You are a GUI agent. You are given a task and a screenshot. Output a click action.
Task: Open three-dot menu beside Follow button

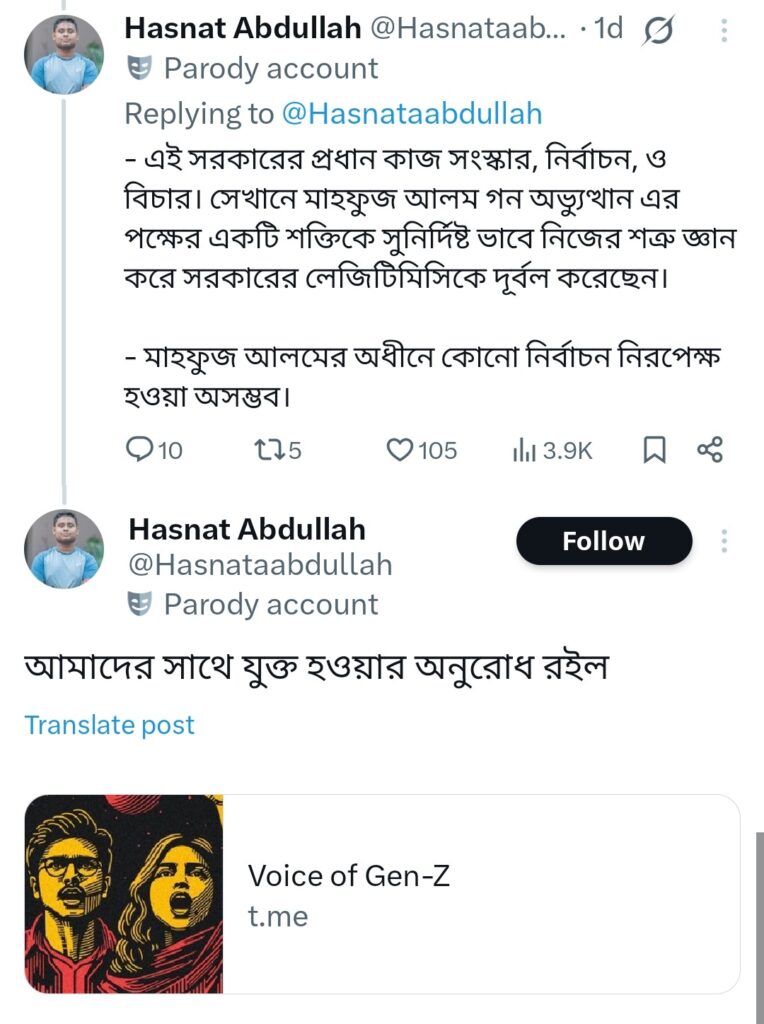click(725, 542)
